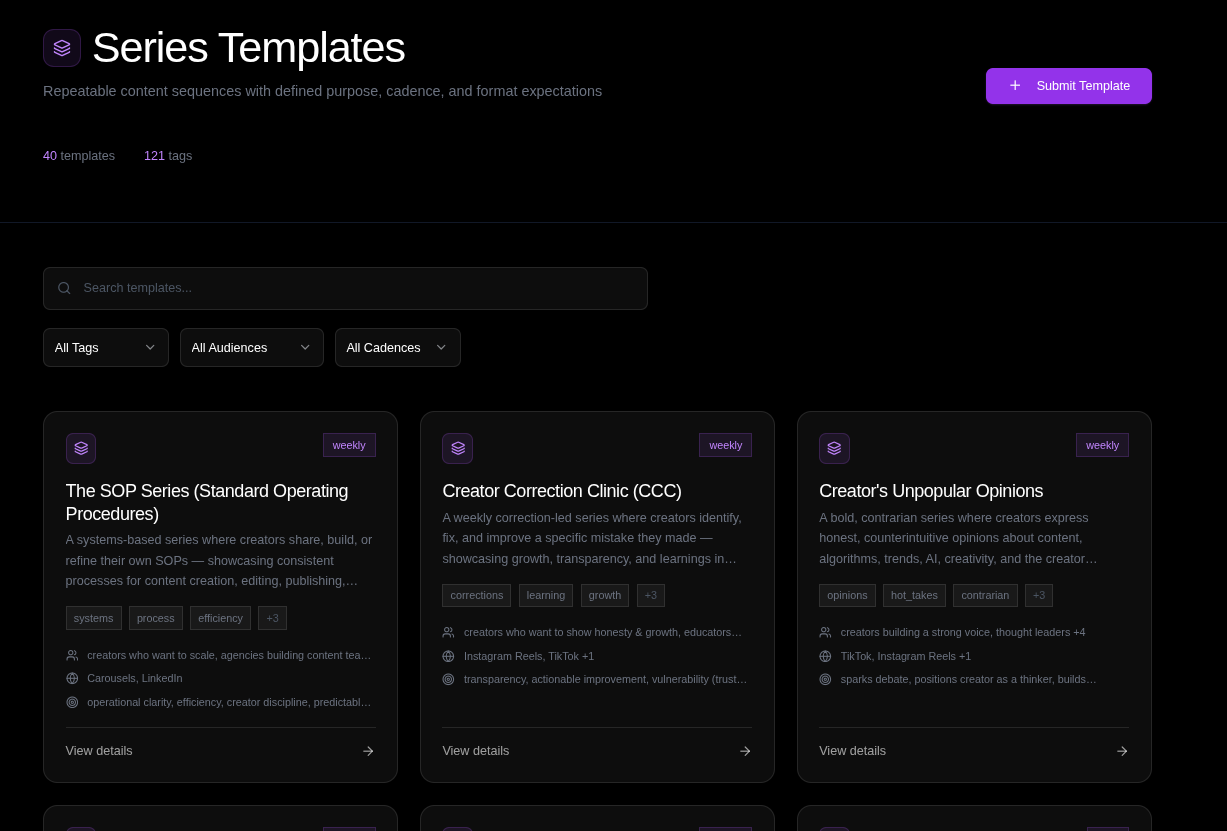Click the Series Templates page heading
The image size is (1227, 831).
(248, 48)
